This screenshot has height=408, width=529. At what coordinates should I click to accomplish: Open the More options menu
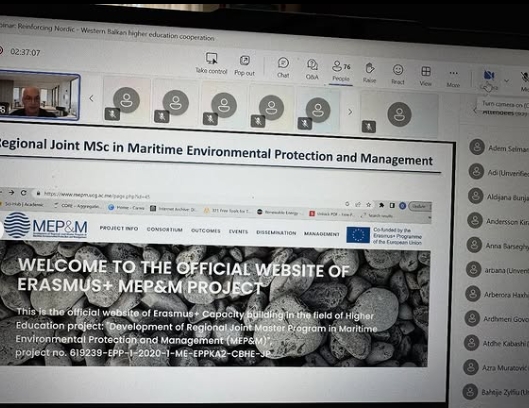(x=453, y=78)
